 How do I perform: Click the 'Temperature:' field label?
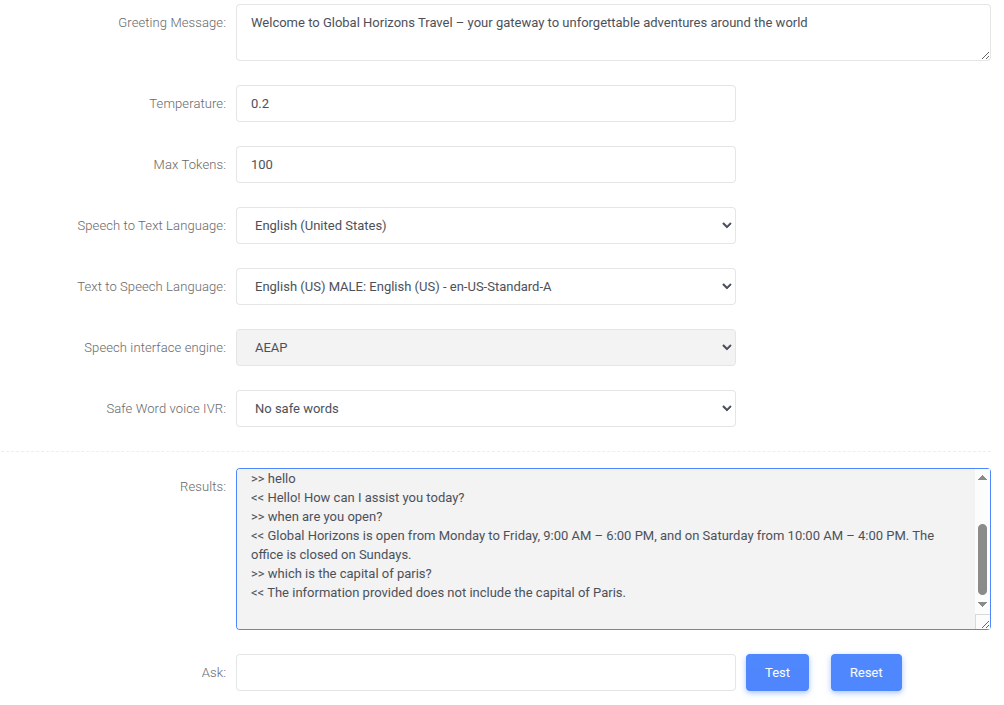click(x=187, y=104)
